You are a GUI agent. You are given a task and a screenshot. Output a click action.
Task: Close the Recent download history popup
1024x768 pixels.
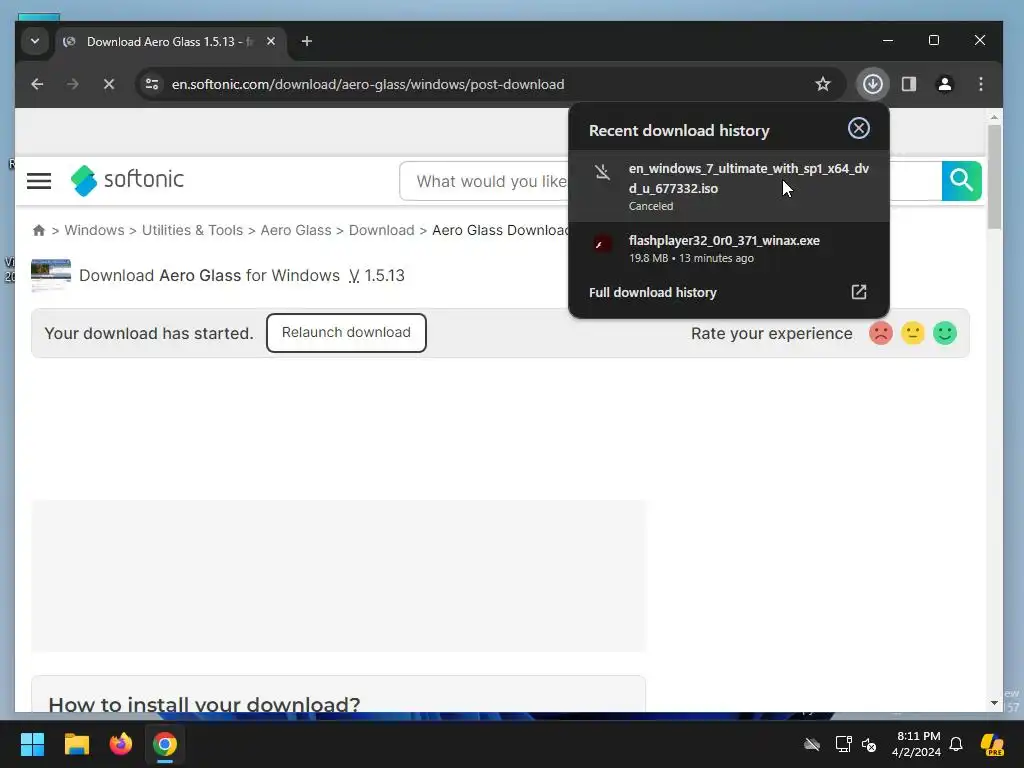tap(859, 128)
